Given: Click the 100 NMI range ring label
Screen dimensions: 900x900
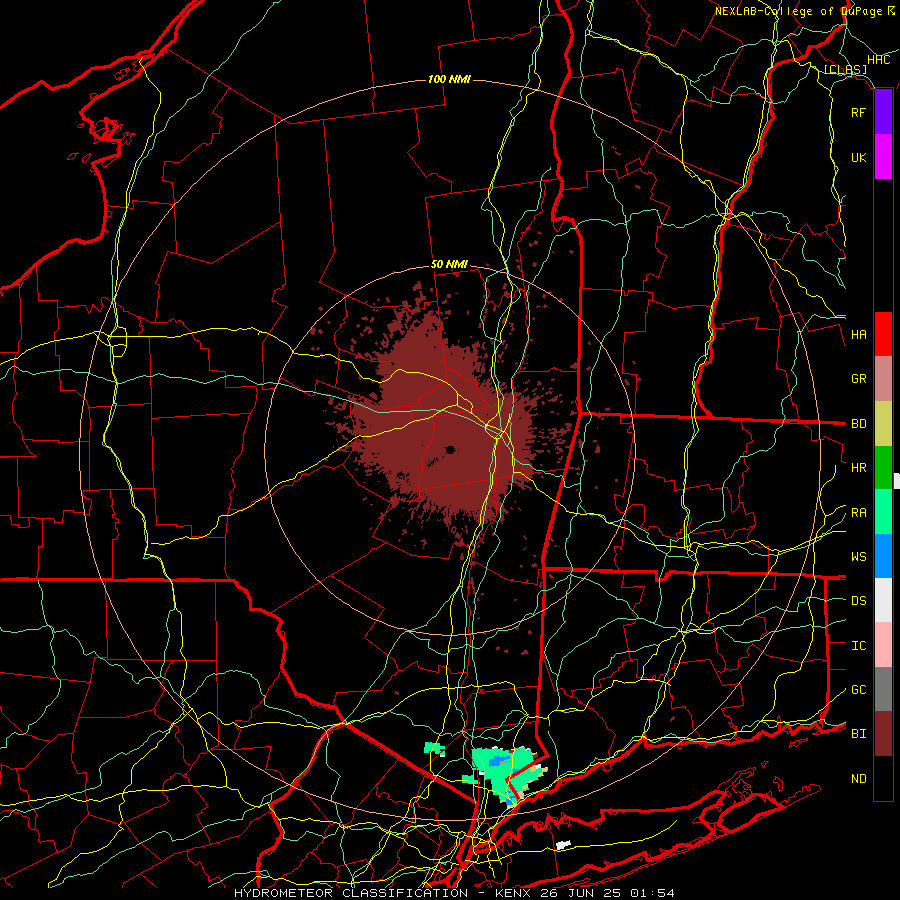Looking at the screenshot, I should (x=449, y=79).
